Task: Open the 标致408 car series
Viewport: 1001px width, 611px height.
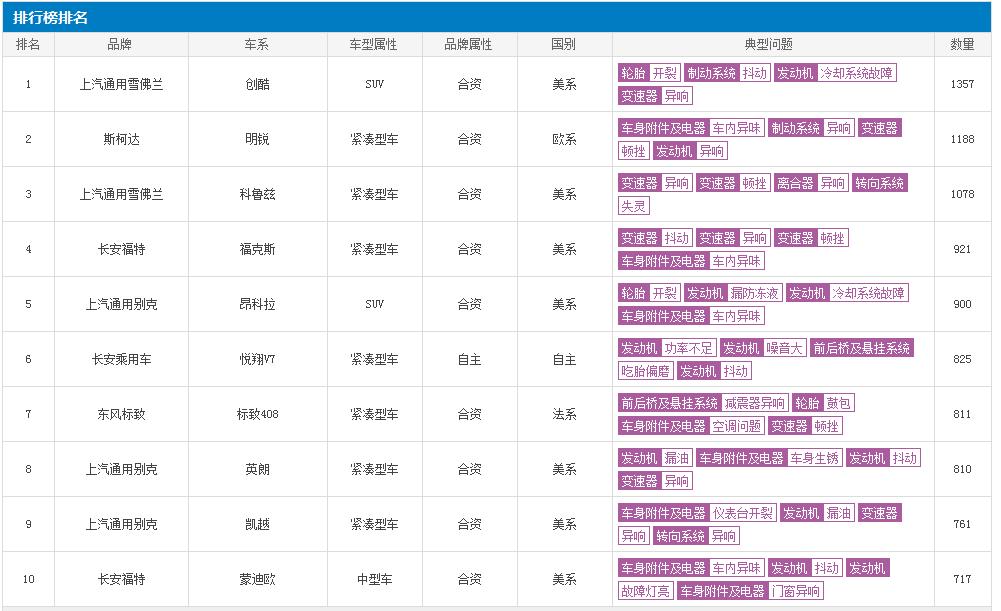Action: point(257,414)
